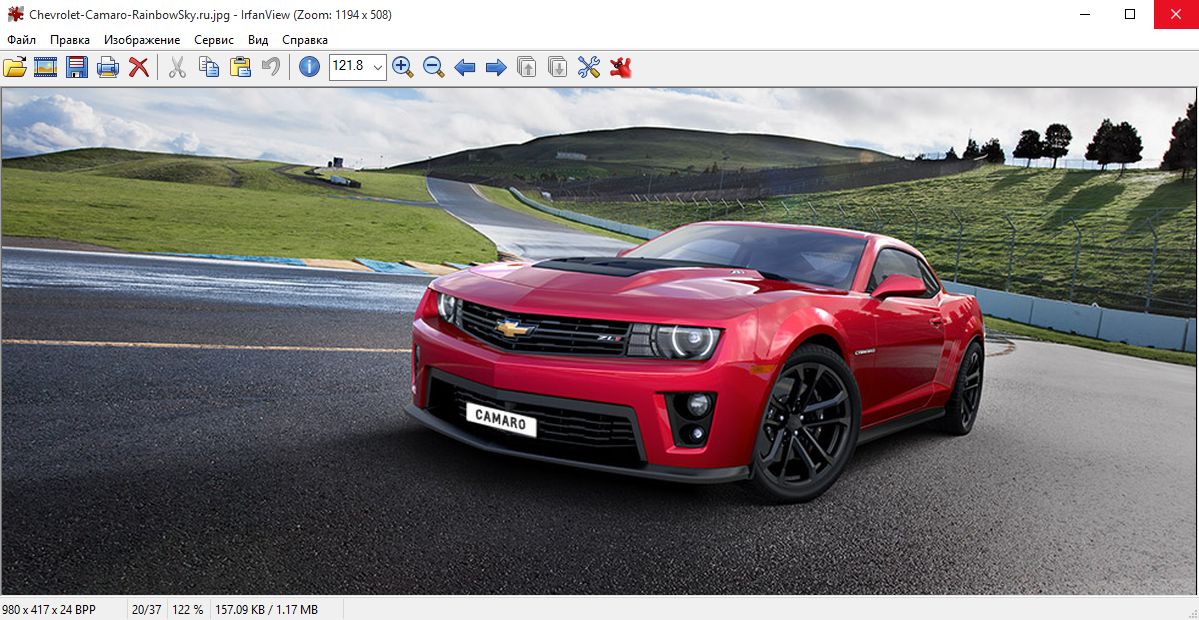The height and width of the screenshot is (620, 1199).
Task: Delete the file with the red X icon
Action: click(138, 67)
